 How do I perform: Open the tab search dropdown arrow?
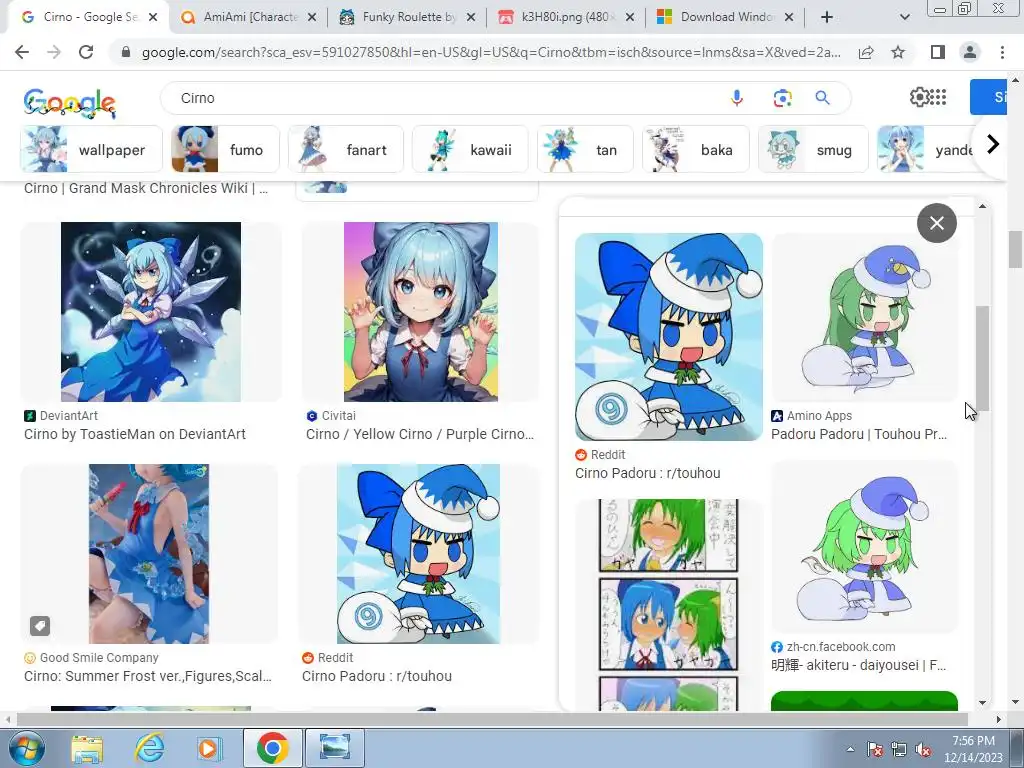point(904,17)
